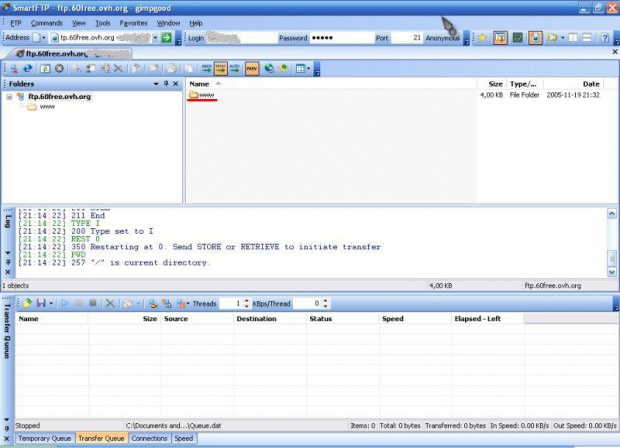The width and height of the screenshot is (620, 448).
Task: Open the address history dropdown arrow
Action: pos(155,38)
